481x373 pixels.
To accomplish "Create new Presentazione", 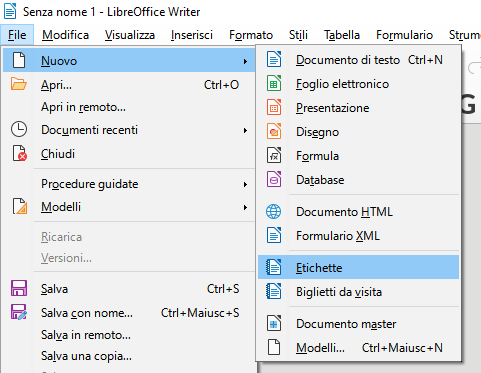I will pyautogui.click(x=358, y=108).
